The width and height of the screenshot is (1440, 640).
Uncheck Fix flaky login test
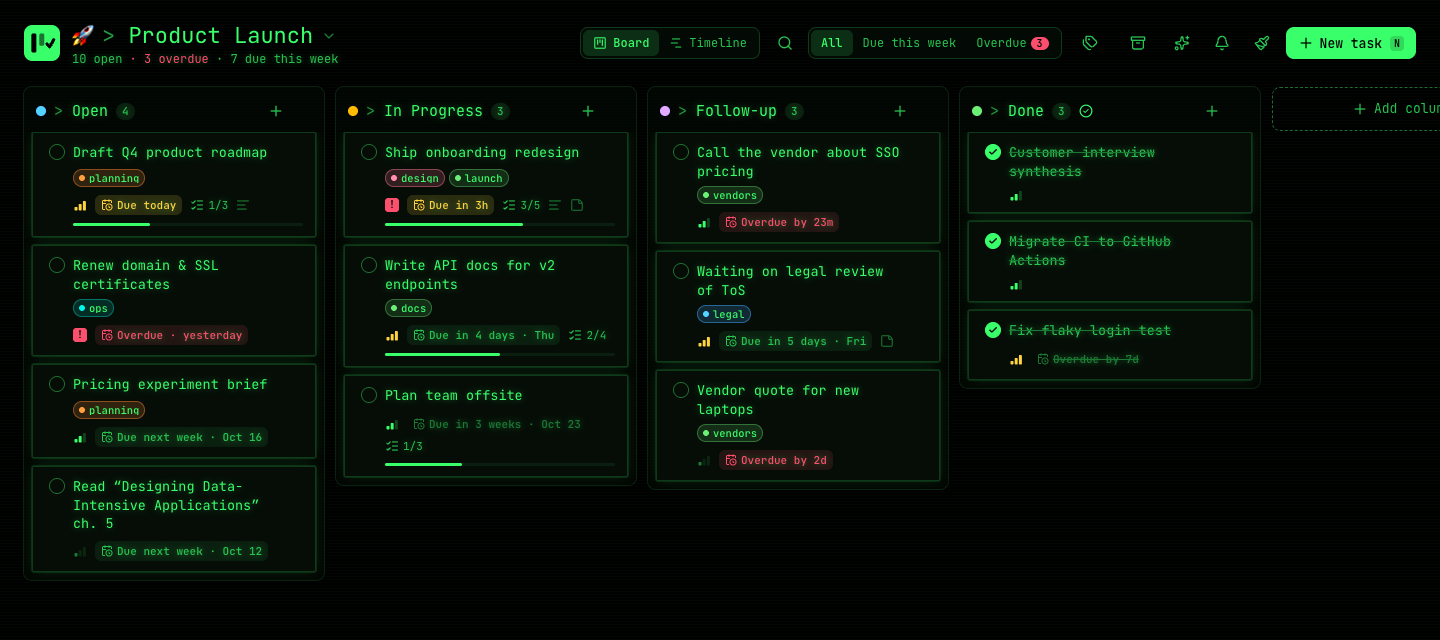pos(993,330)
